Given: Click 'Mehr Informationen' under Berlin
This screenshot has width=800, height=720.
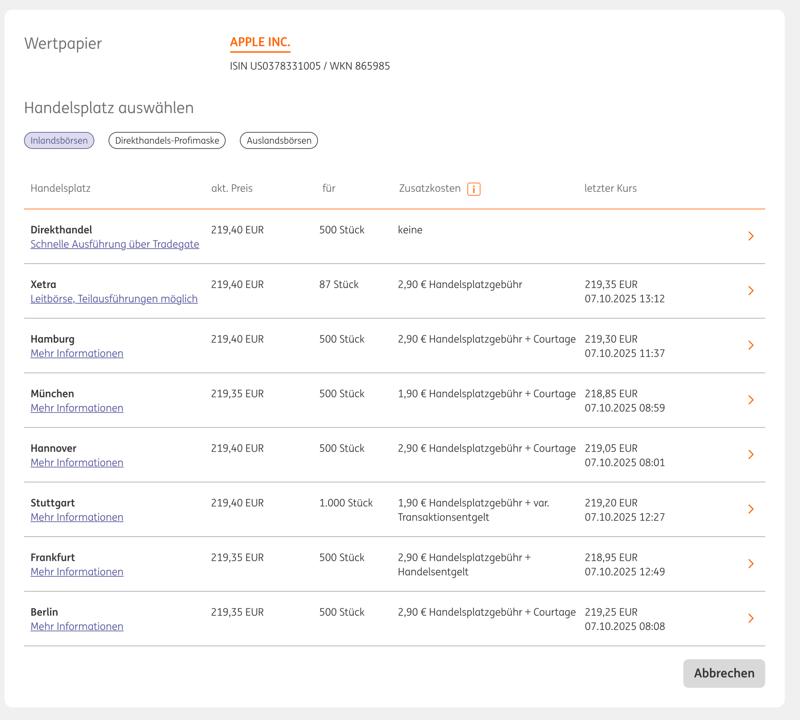Looking at the screenshot, I should (x=77, y=626).
